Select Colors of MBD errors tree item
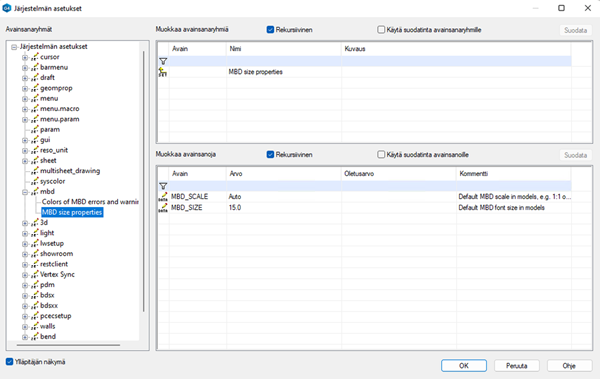This screenshot has width=600, height=379. pos(90,202)
